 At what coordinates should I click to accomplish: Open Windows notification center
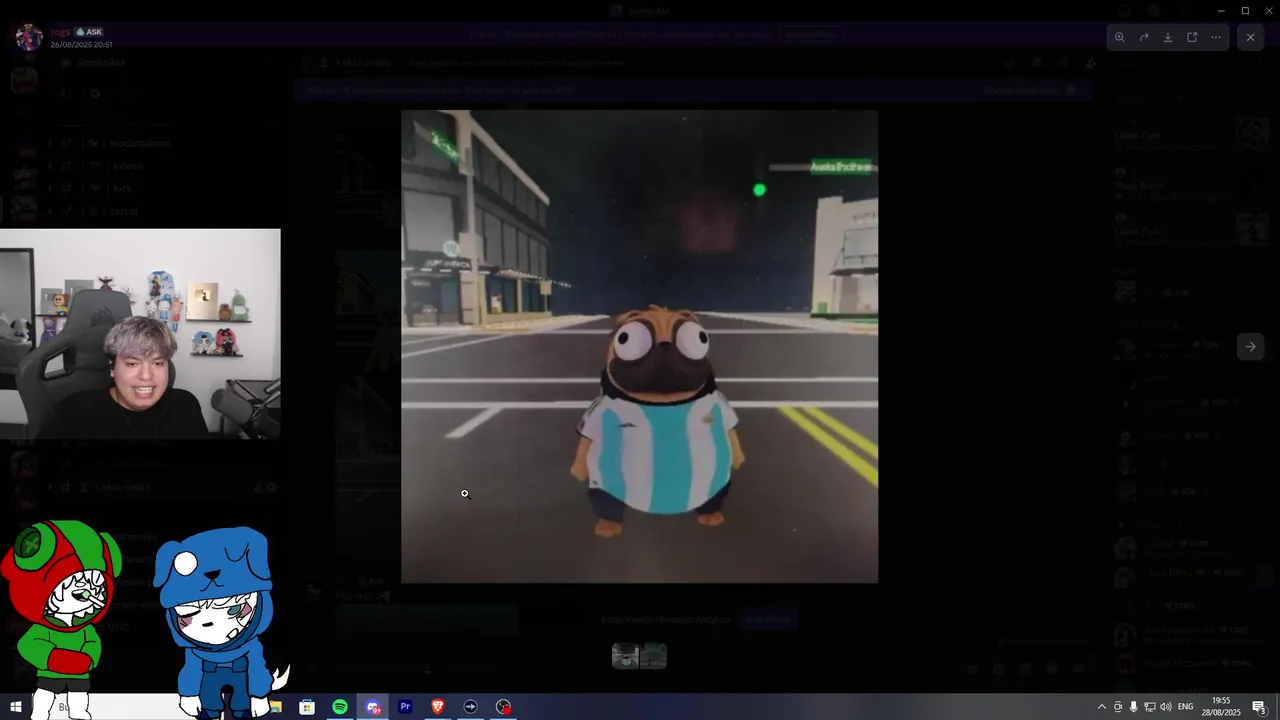[x=1260, y=707]
